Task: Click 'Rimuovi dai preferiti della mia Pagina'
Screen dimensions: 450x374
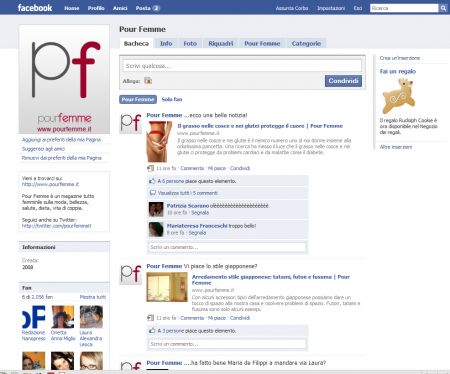Action: click(62, 158)
